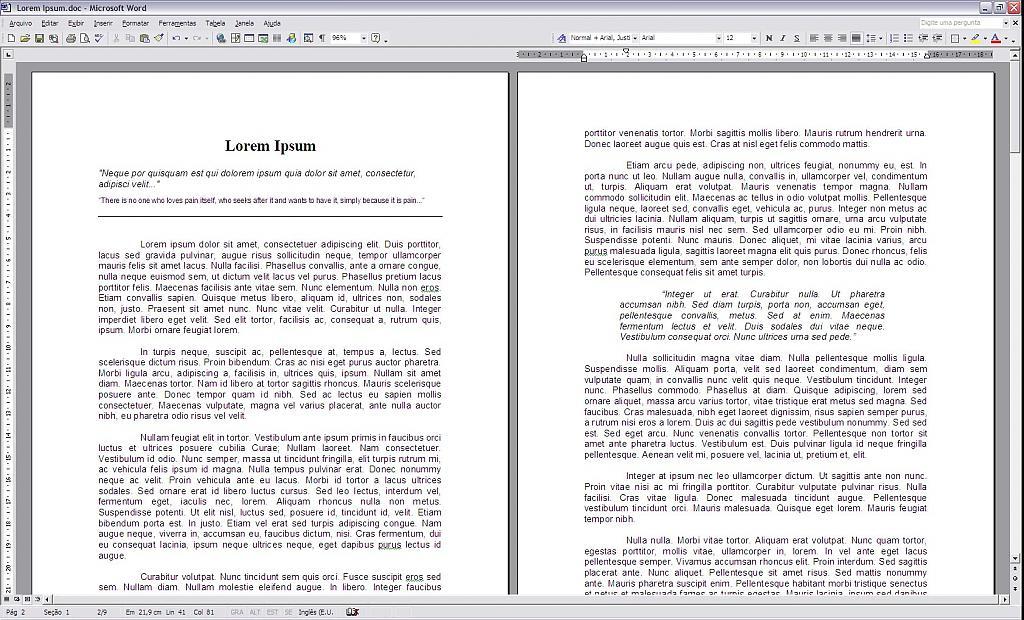This screenshot has height=620, width=1024.
Task: Save the document with the floppy icon
Action: coord(39,39)
